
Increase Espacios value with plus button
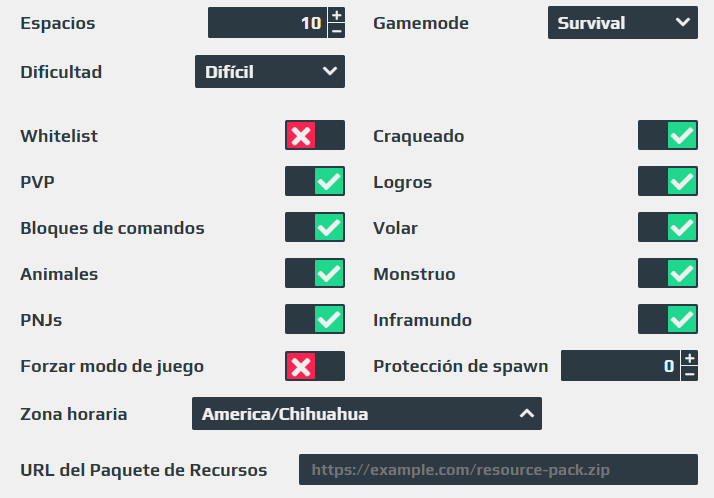(x=337, y=15)
